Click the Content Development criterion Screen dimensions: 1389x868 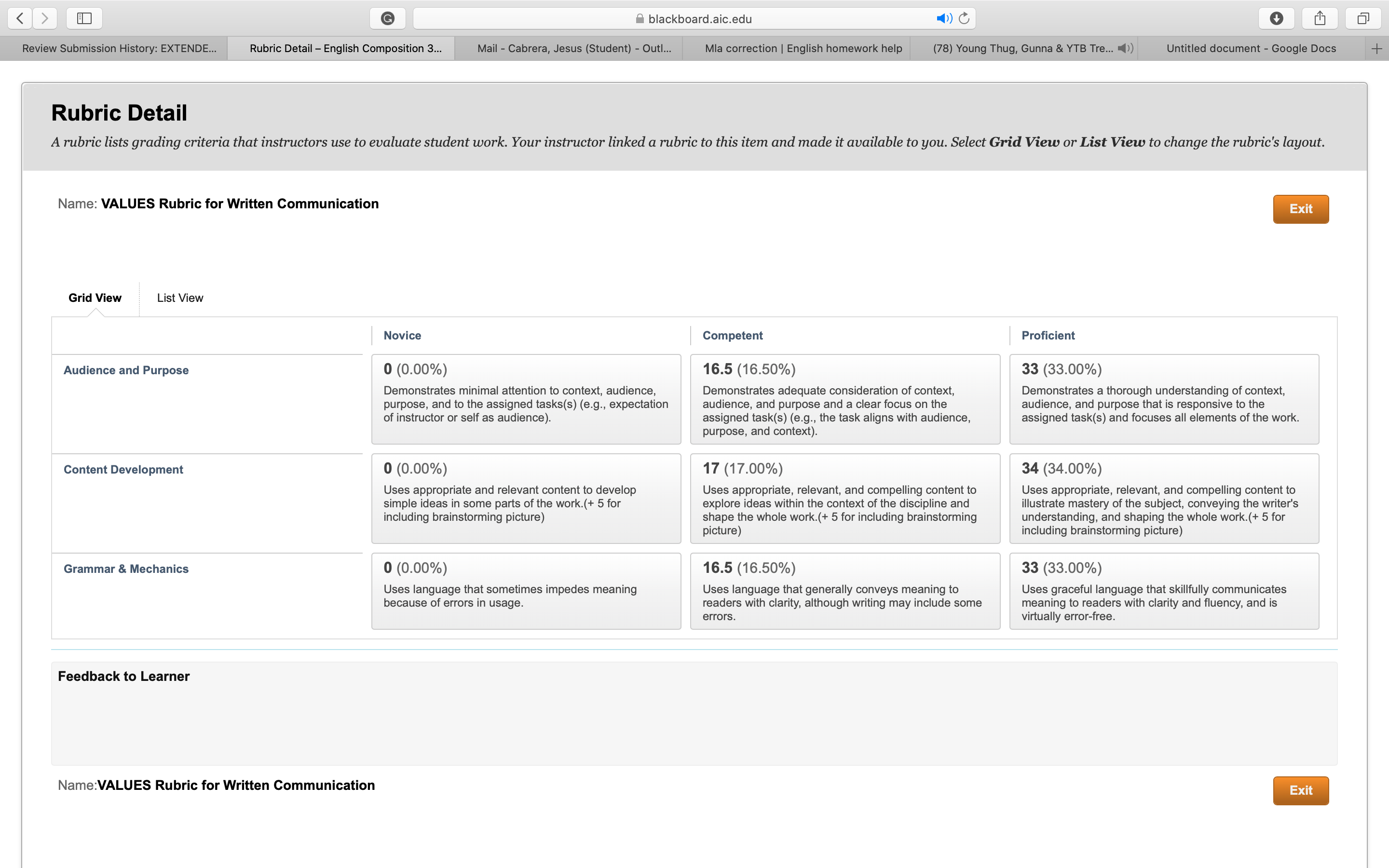123,470
